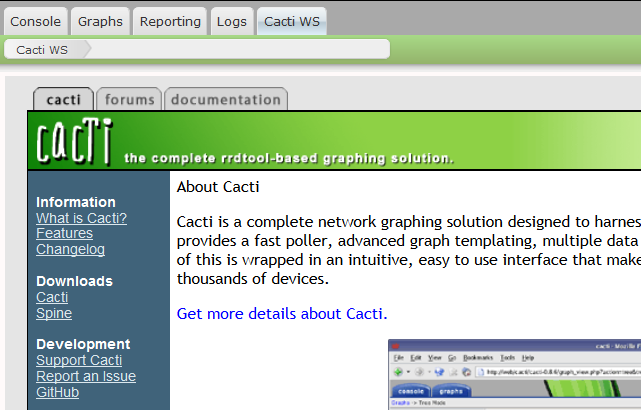
Task: Open Cacti link under Downloads
Action: [52, 297]
